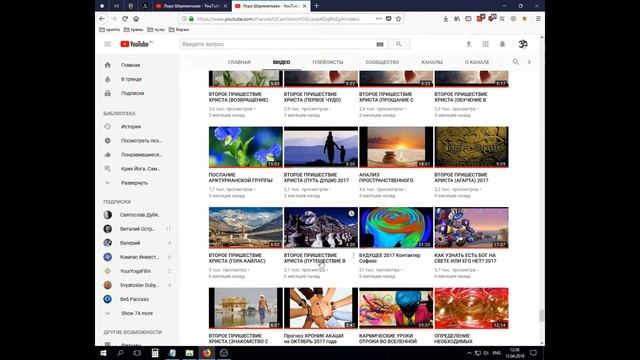Open ВТОРОЕ ПРИШЕСТВИЕ ХРИСТА (ГОРА КАЙЛАС) title
640x360 pixels.
237,258
